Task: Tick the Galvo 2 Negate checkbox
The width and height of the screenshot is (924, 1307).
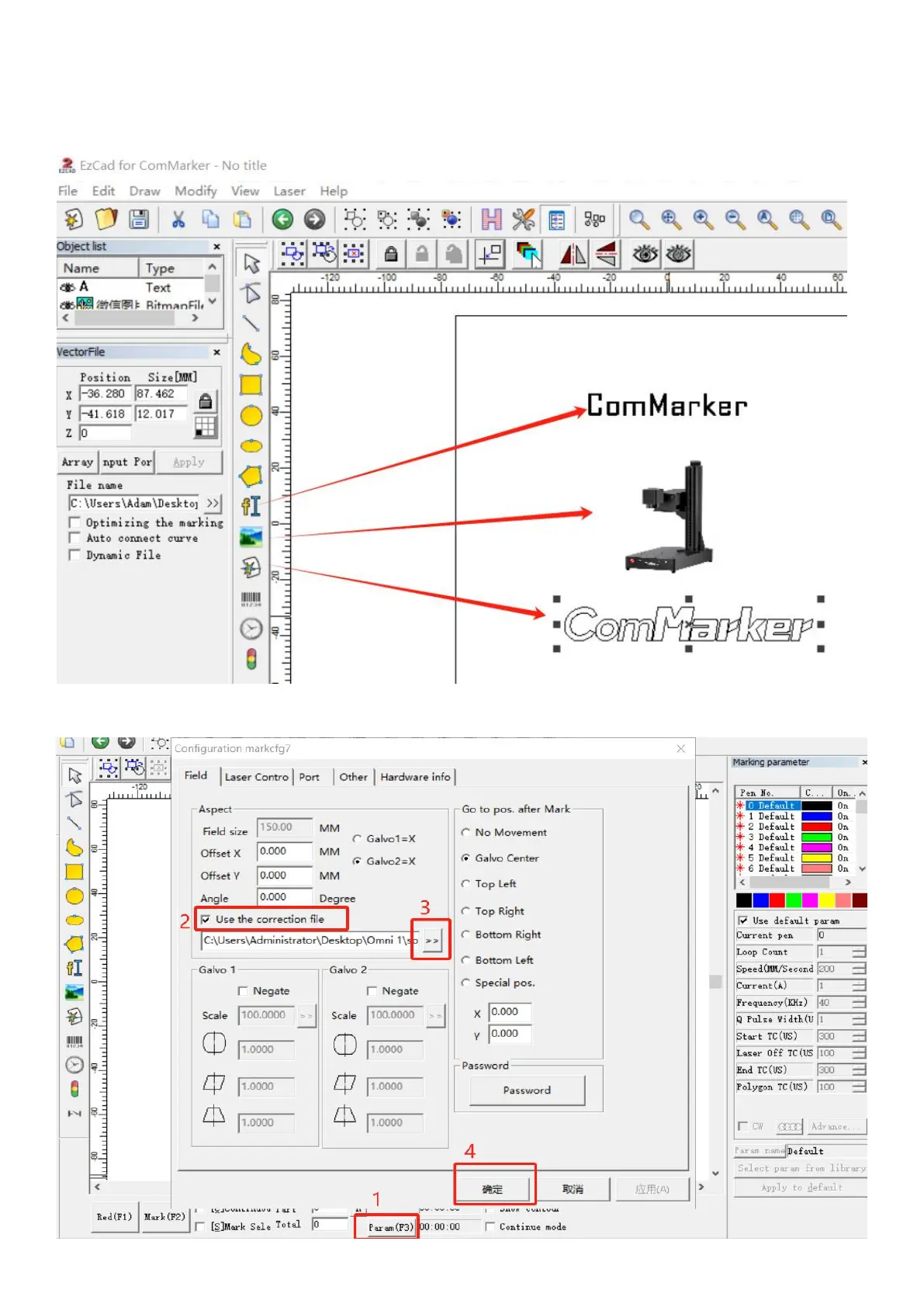Action: 372,991
